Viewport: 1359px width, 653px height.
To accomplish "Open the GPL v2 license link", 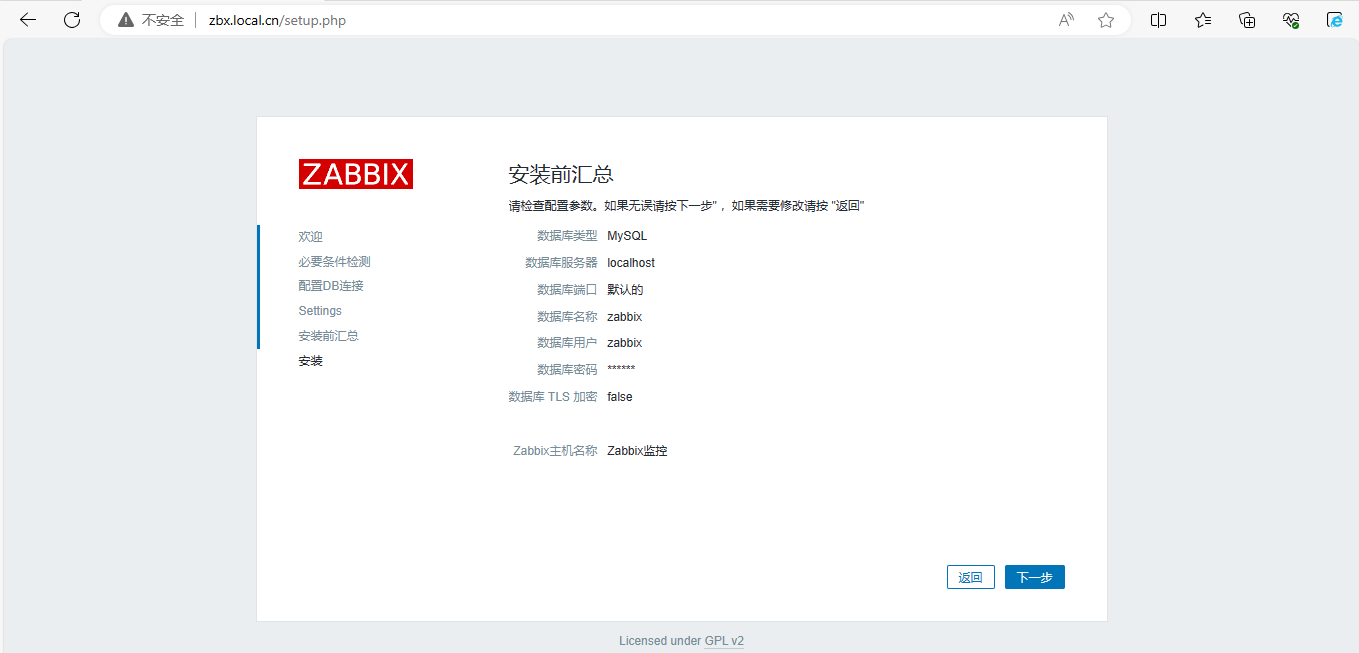I will 724,641.
